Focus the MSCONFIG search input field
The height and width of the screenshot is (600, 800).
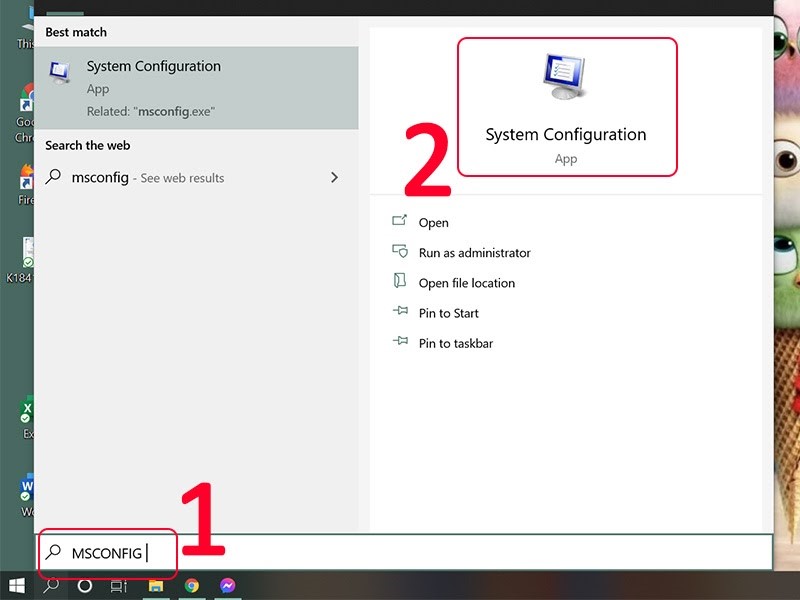click(x=405, y=553)
